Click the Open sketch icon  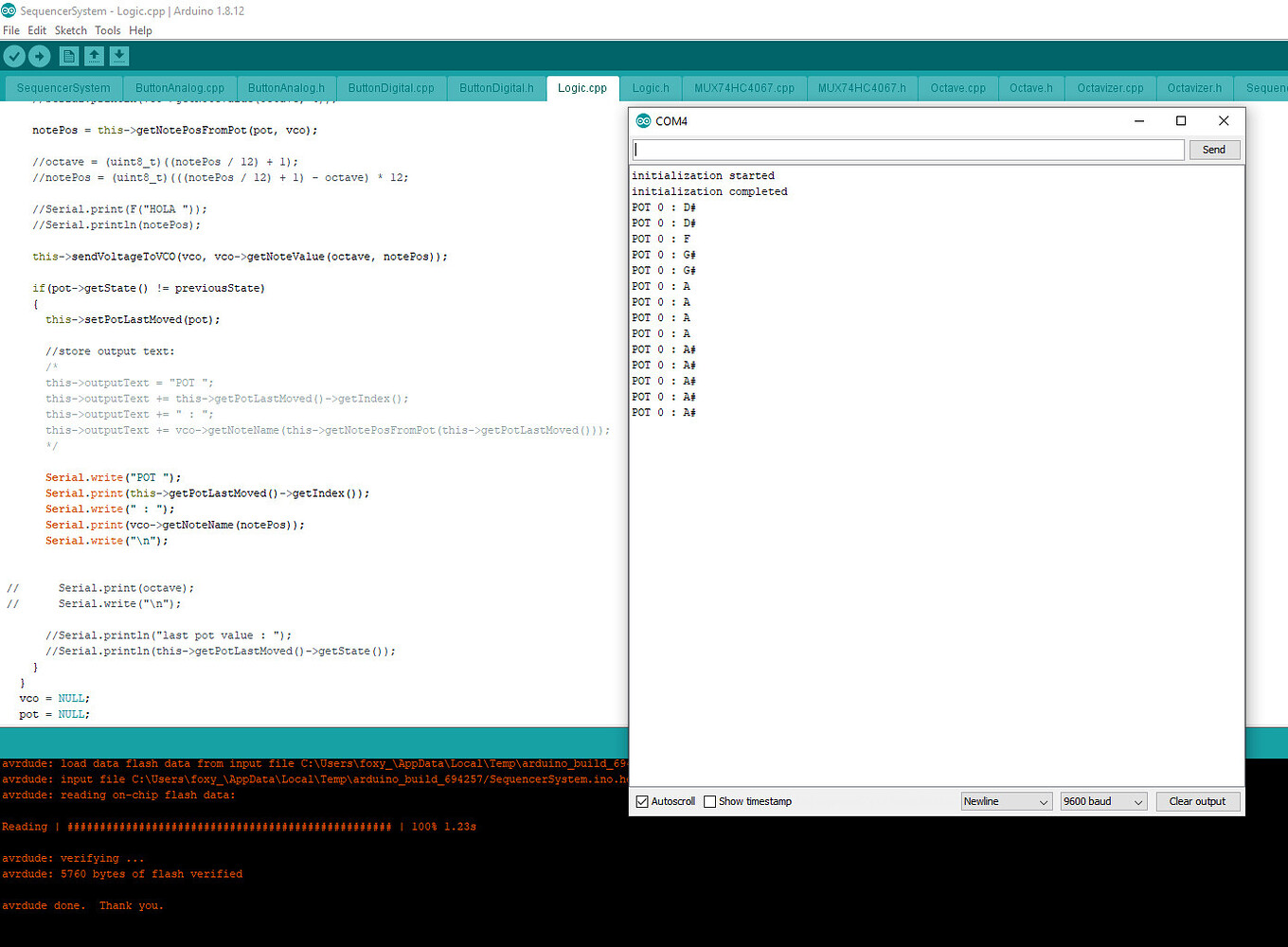93,56
